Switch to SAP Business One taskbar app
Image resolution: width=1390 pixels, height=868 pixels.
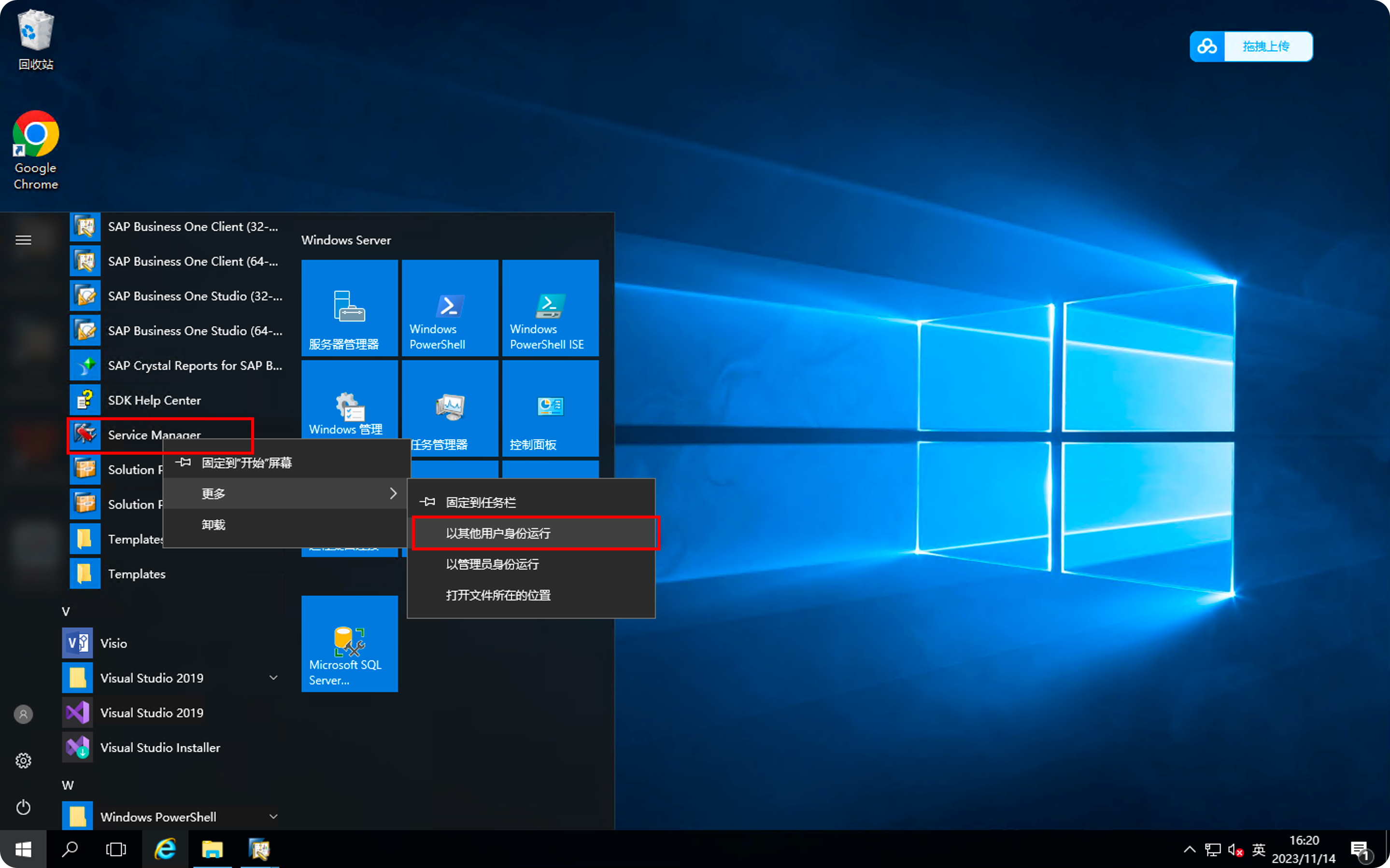click(259, 849)
